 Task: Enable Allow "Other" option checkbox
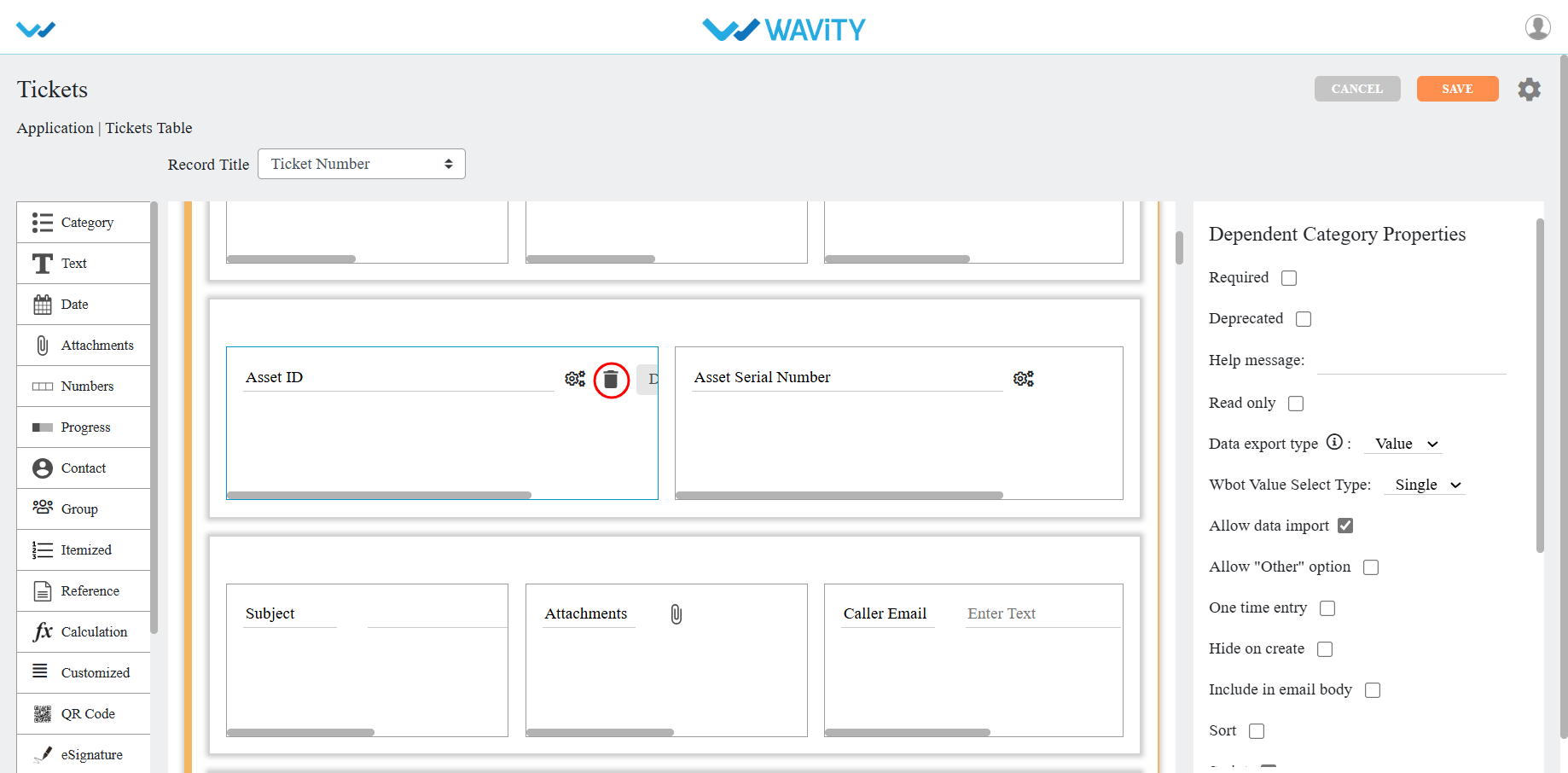[1371, 567]
